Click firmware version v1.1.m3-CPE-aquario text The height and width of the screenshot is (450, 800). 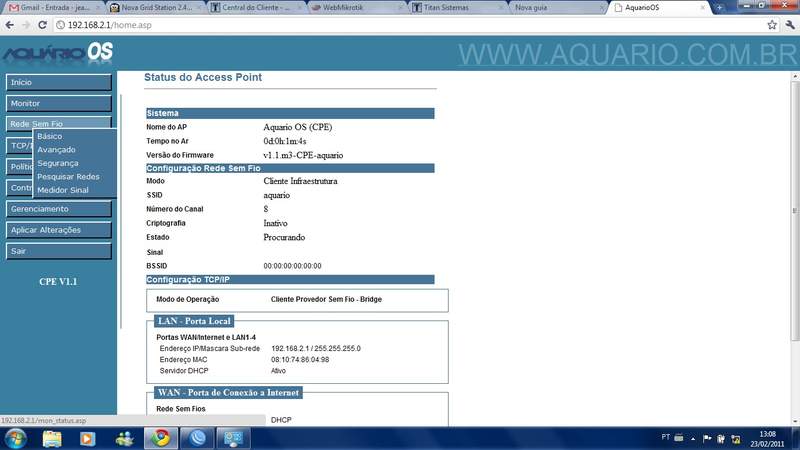click(x=303, y=155)
